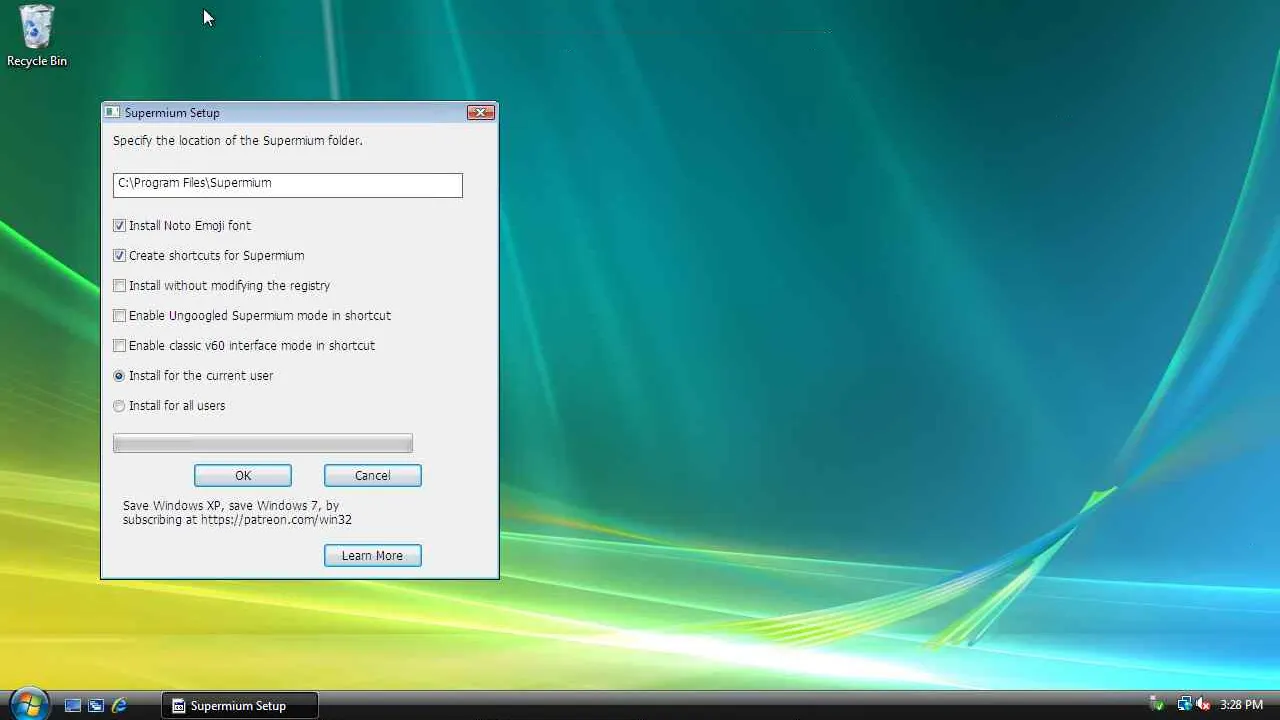Click Show Desktop in Quick Launch
This screenshot has width=1280, height=720.
click(73, 705)
